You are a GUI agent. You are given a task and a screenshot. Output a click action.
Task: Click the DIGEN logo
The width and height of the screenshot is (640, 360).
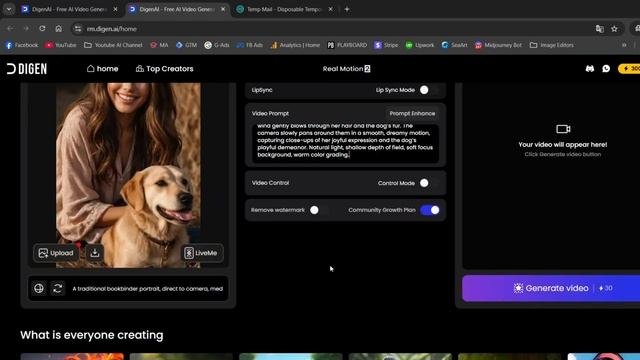tap(27, 69)
